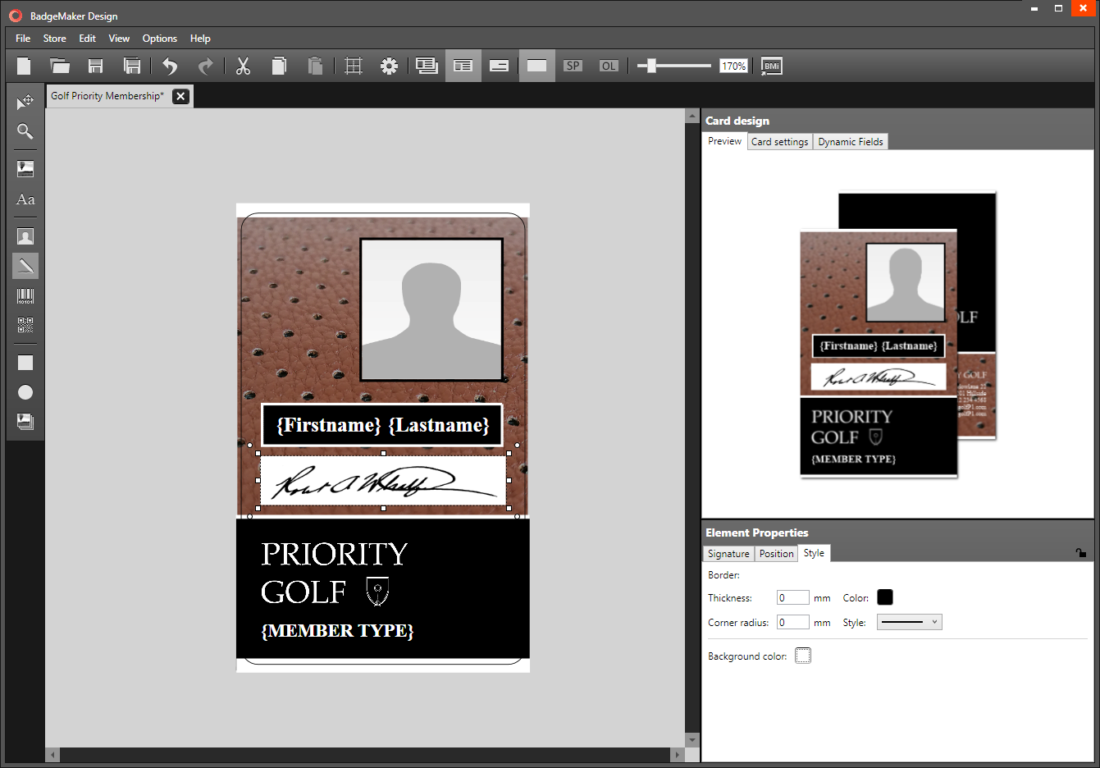Click the Undo arrow button
This screenshot has height=768, width=1100.
coord(169,65)
